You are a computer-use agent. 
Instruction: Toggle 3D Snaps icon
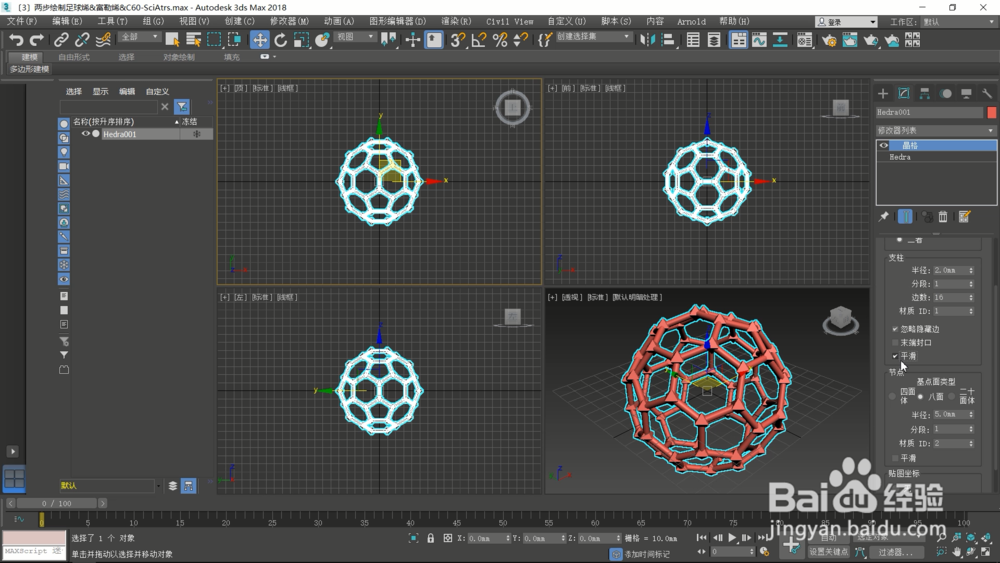pyautogui.click(x=457, y=40)
